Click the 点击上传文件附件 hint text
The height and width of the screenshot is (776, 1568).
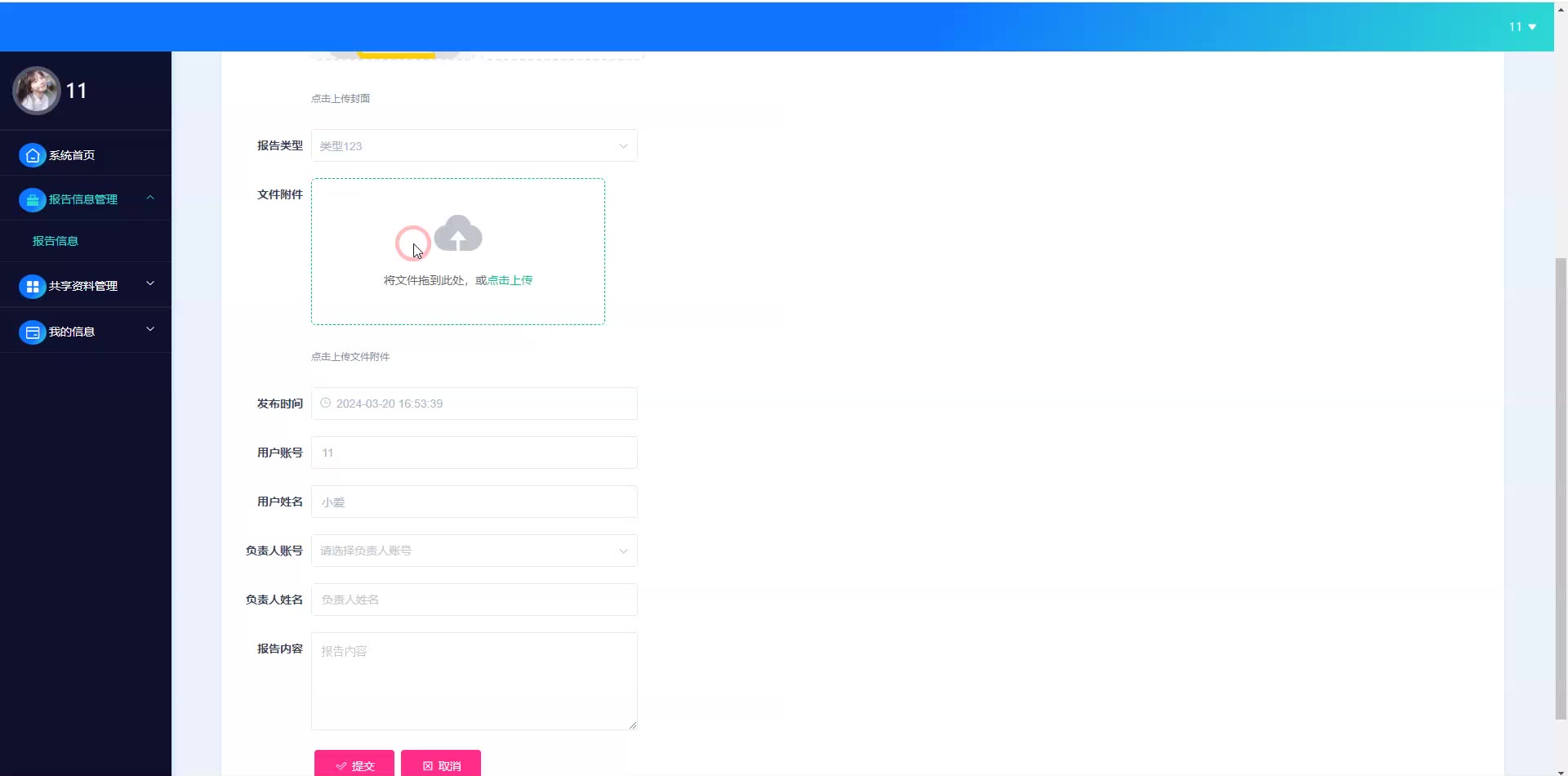[350, 357]
